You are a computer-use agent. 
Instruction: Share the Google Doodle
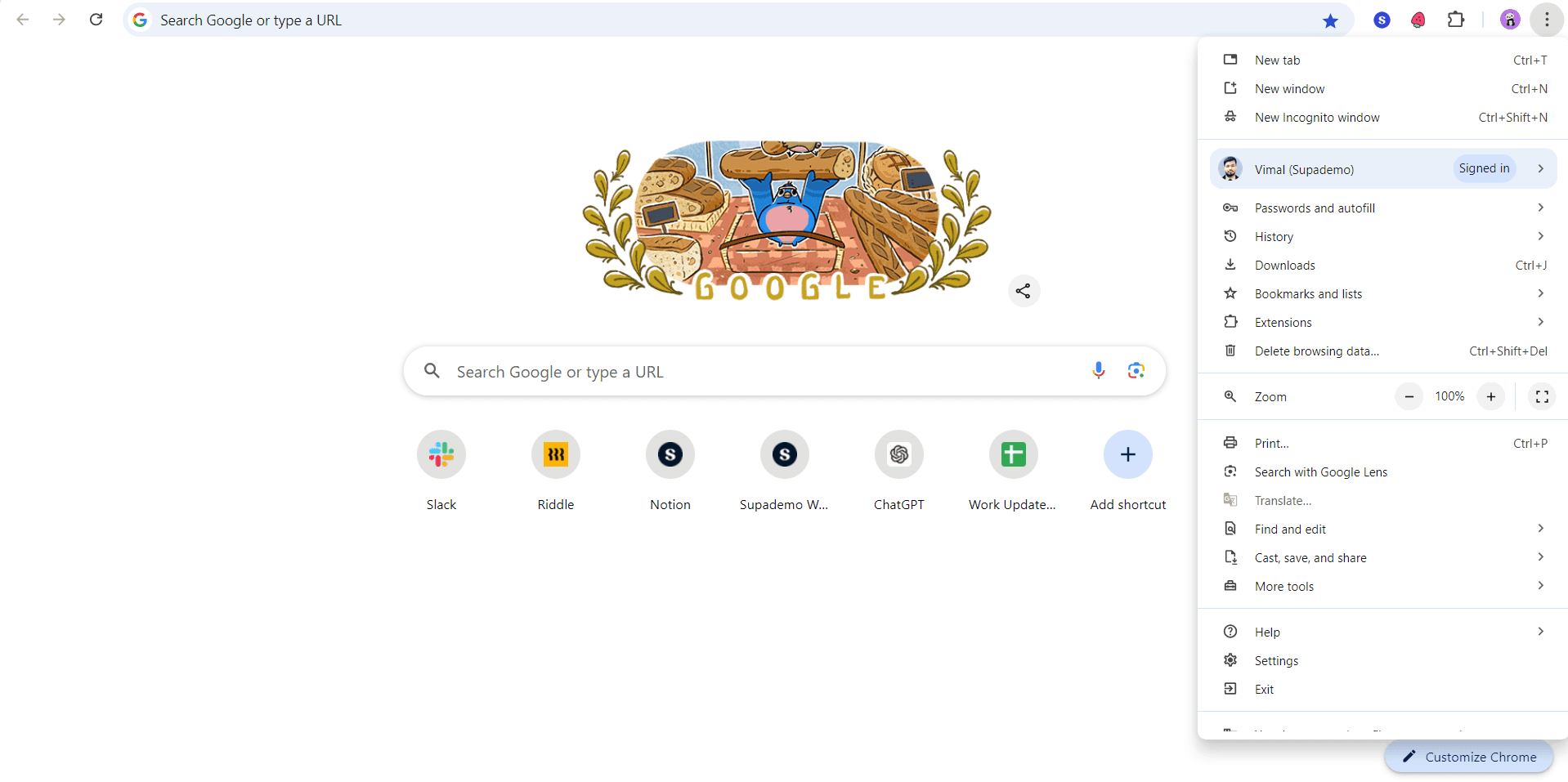1024,291
